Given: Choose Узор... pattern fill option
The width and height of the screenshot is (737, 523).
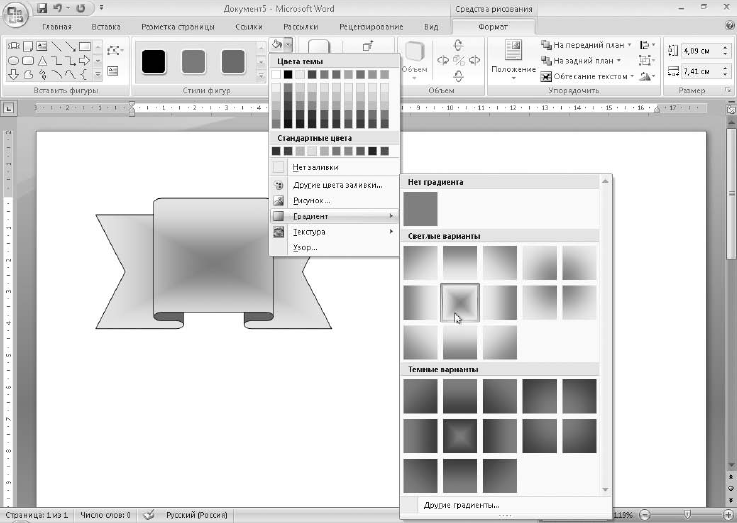Looking at the screenshot, I should (334, 247).
